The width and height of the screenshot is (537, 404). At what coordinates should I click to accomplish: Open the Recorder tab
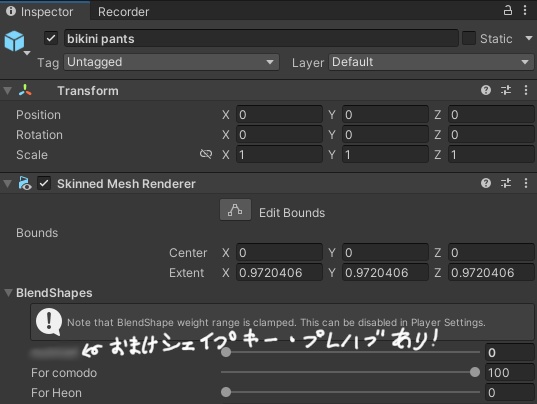pos(123,12)
